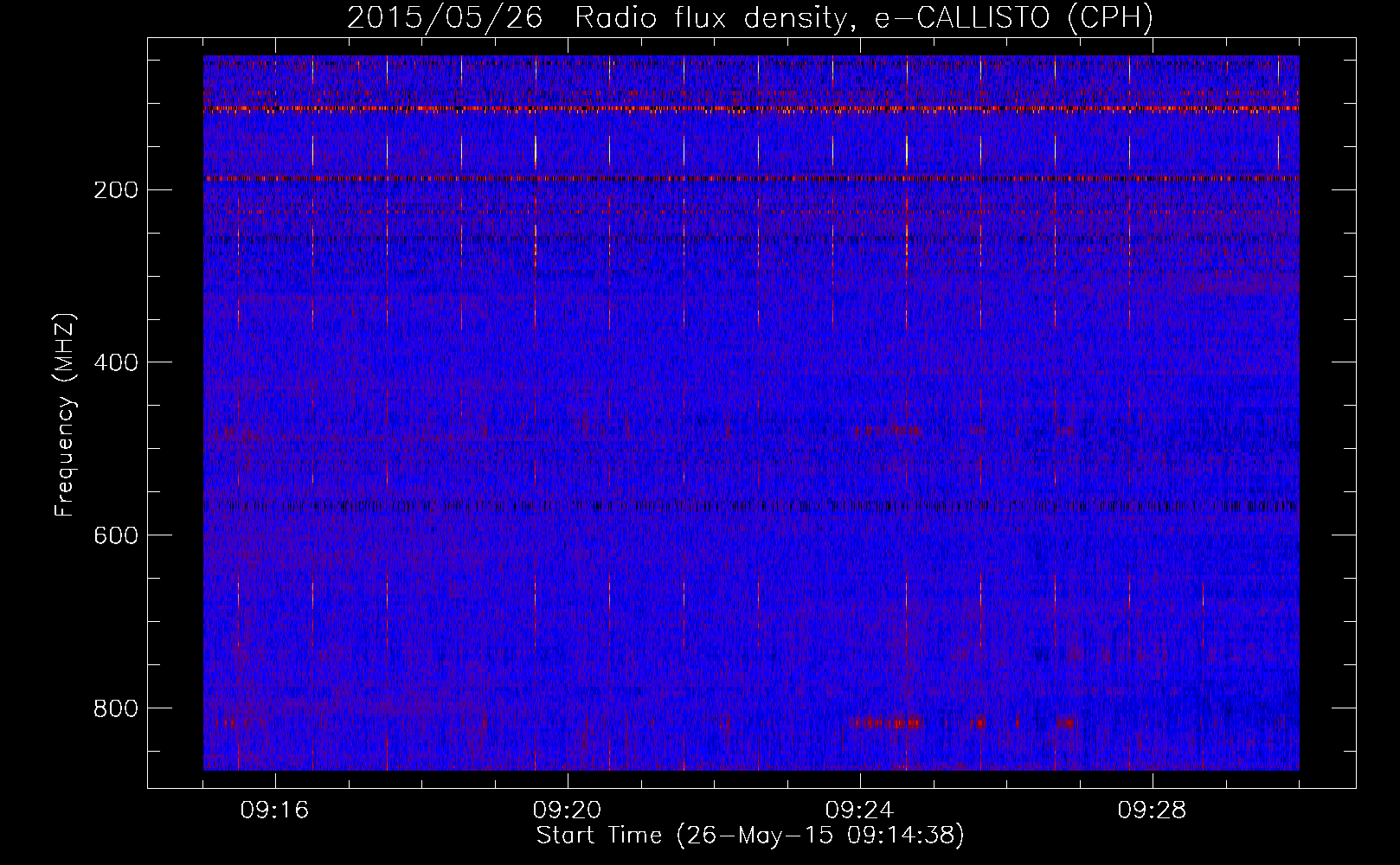Click the 09:28 time tick label

click(x=1153, y=811)
